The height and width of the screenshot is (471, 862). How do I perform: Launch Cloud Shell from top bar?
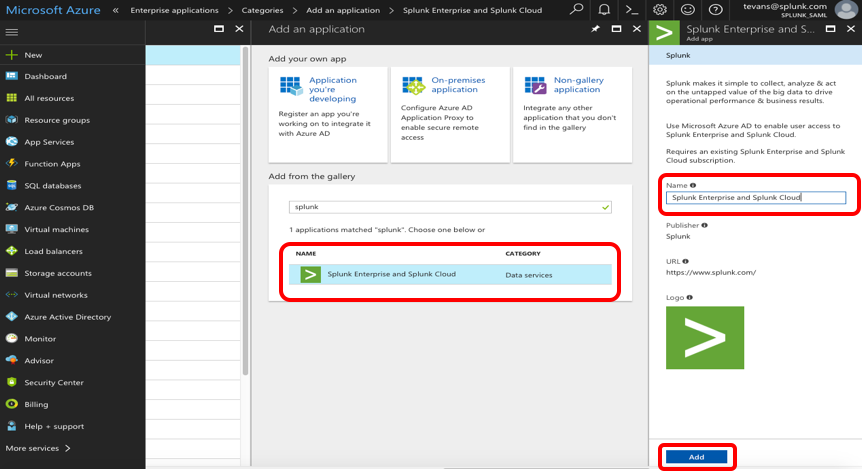pos(632,9)
